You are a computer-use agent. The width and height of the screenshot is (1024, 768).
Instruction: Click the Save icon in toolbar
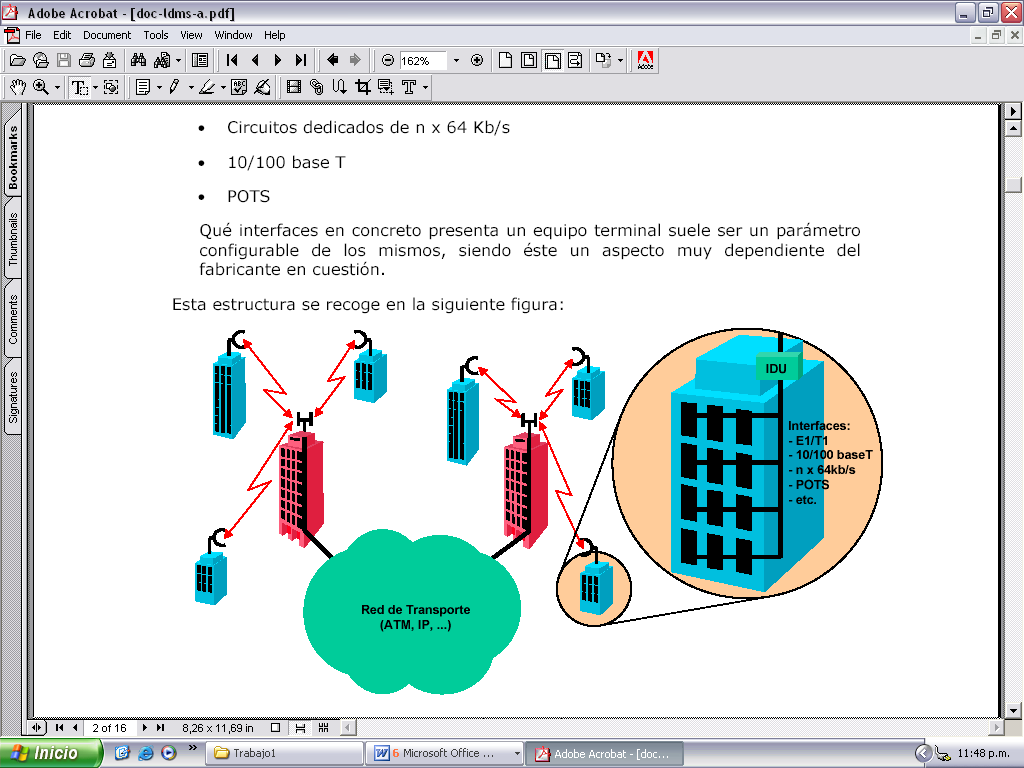[x=63, y=61]
